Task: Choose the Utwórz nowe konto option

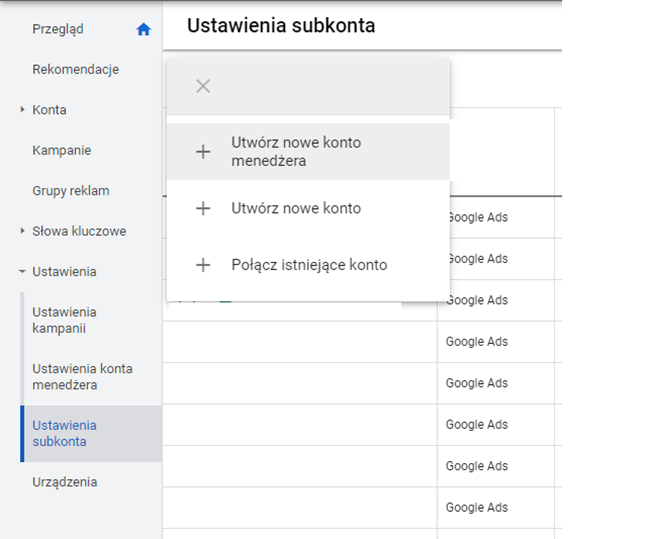Action: click(x=296, y=209)
